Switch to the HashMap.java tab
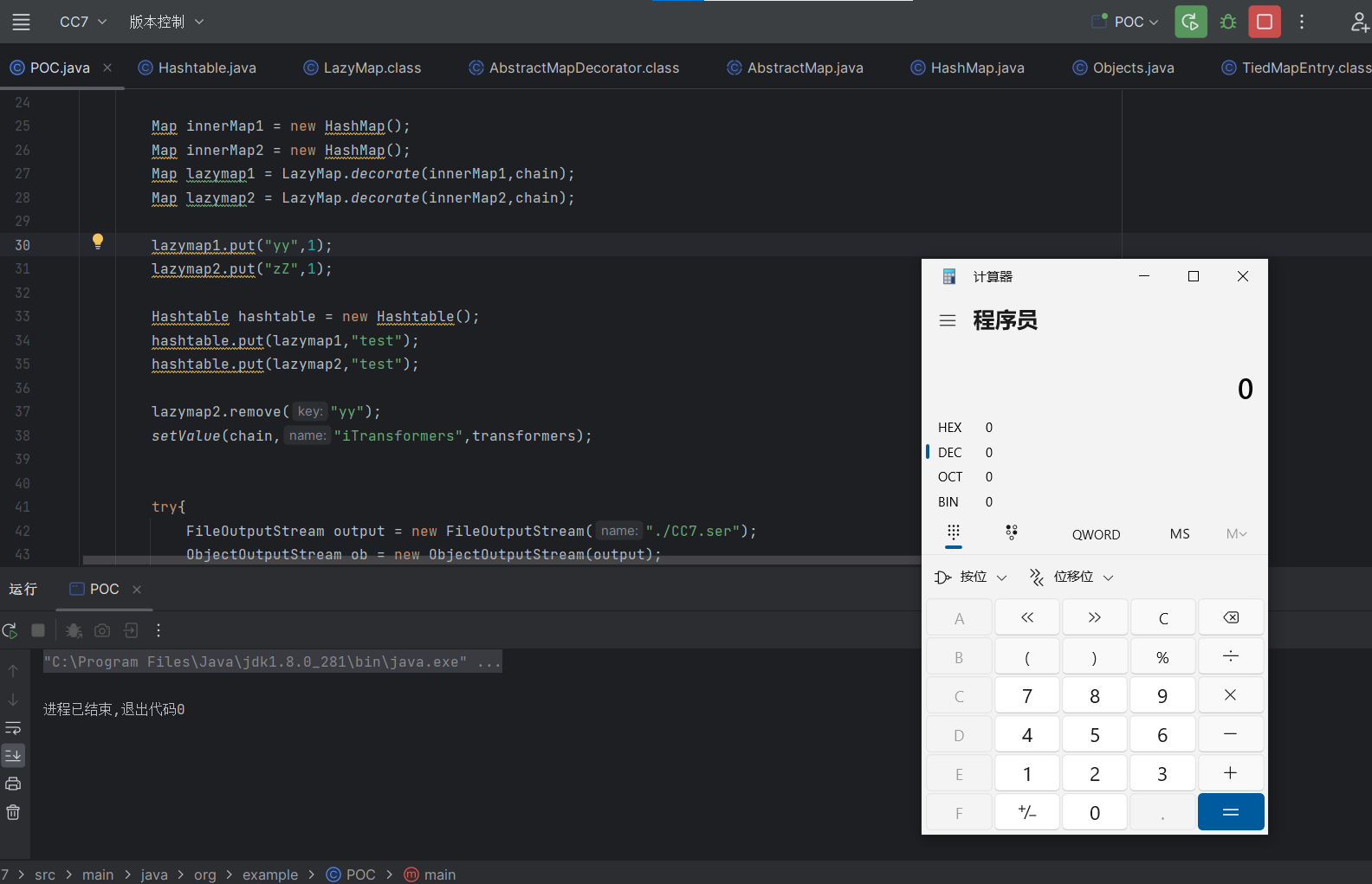The height and width of the screenshot is (884, 1372). coord(968,68)
